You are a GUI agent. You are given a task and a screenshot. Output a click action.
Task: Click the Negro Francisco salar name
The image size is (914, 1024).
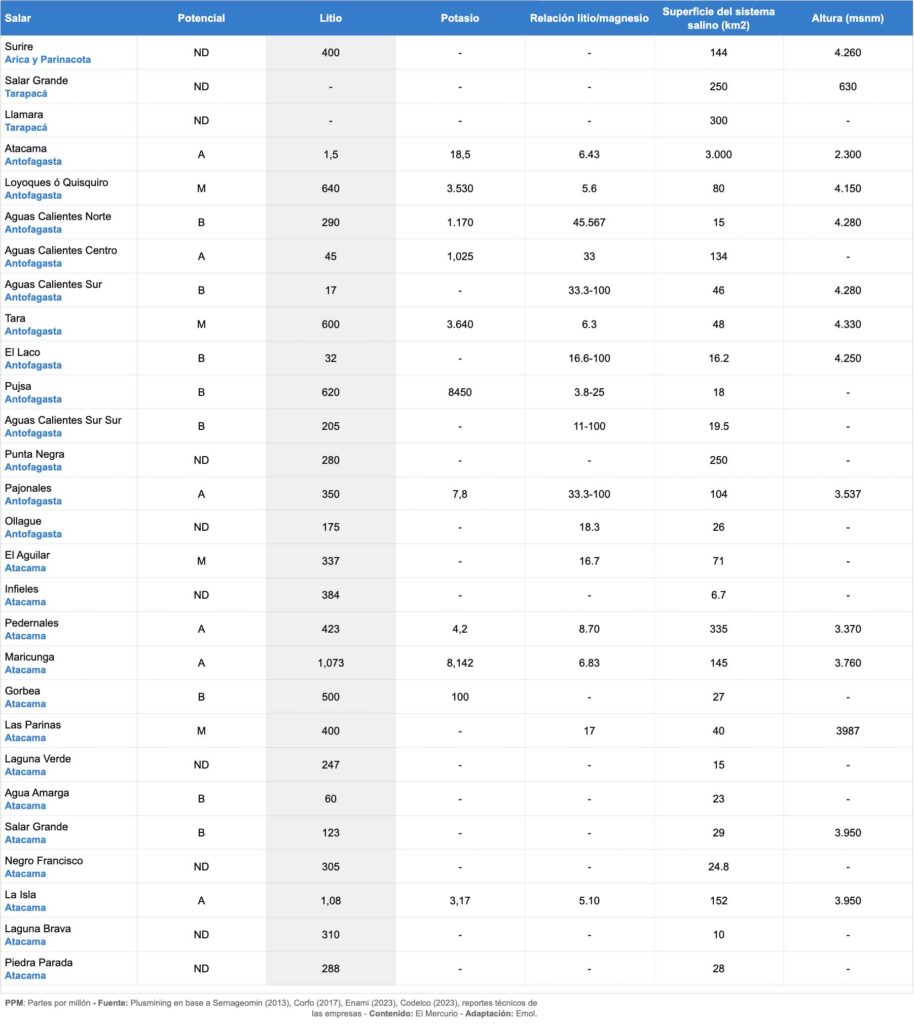44,861
